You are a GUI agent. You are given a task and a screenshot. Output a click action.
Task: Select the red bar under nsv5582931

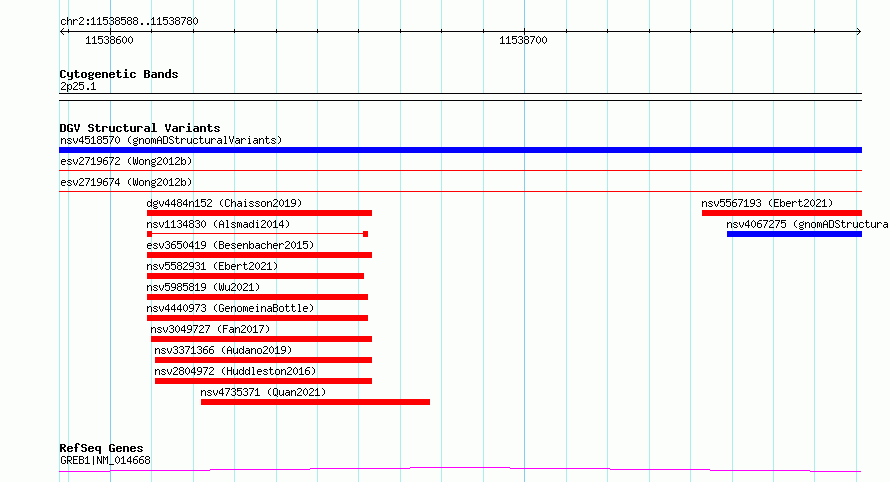tap(255, 276)
